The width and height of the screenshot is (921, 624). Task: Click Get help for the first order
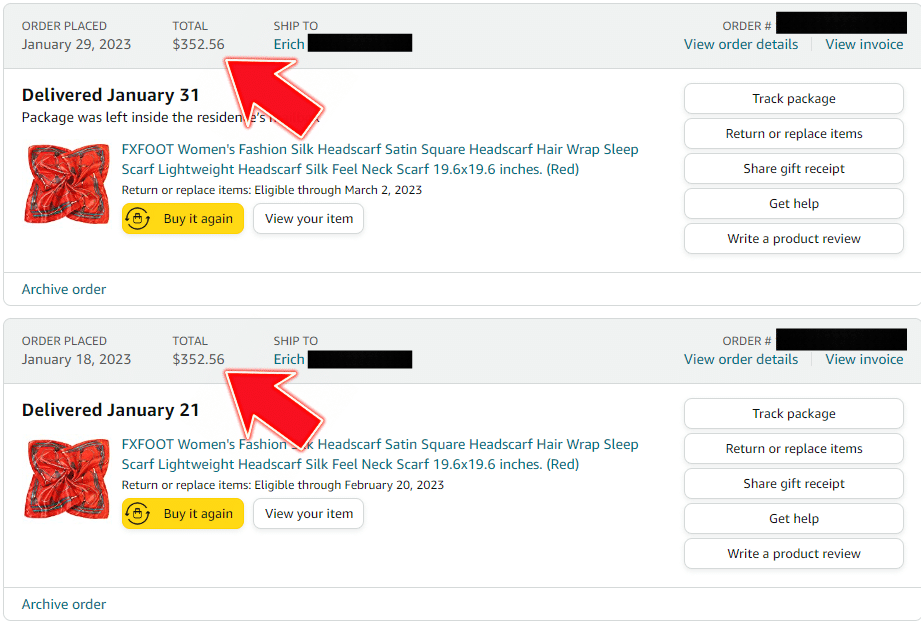click(x=794, y=204)
